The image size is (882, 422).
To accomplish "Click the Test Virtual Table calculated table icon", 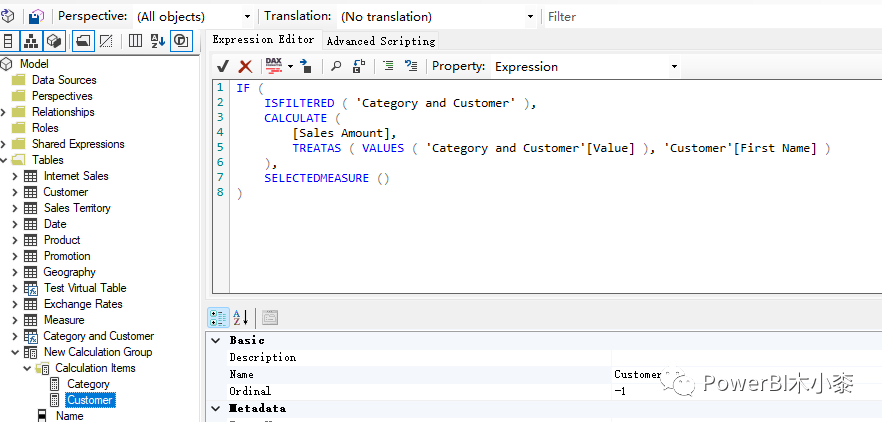I will coord(30,288).
